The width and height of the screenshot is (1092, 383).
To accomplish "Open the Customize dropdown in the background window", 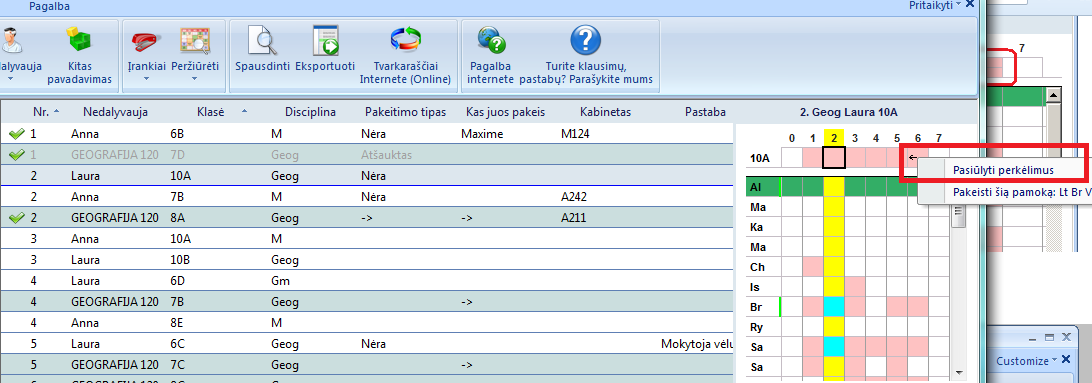I will pyautogui.click(x=1027, y=361).
